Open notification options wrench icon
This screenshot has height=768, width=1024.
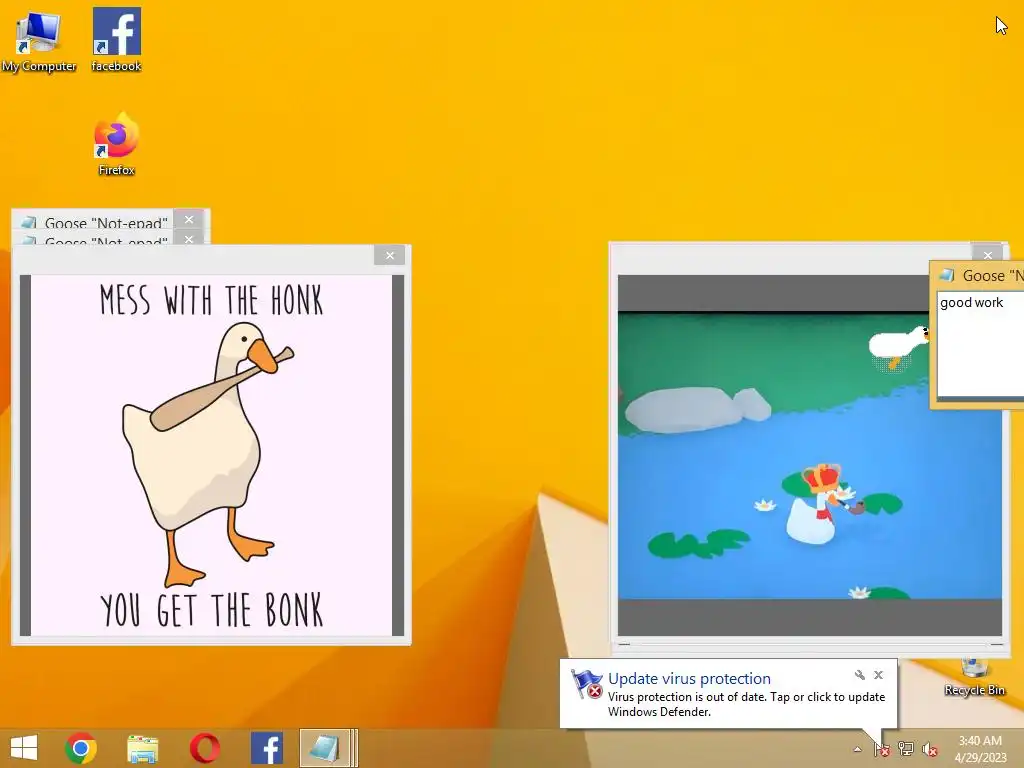click(859, 675)
